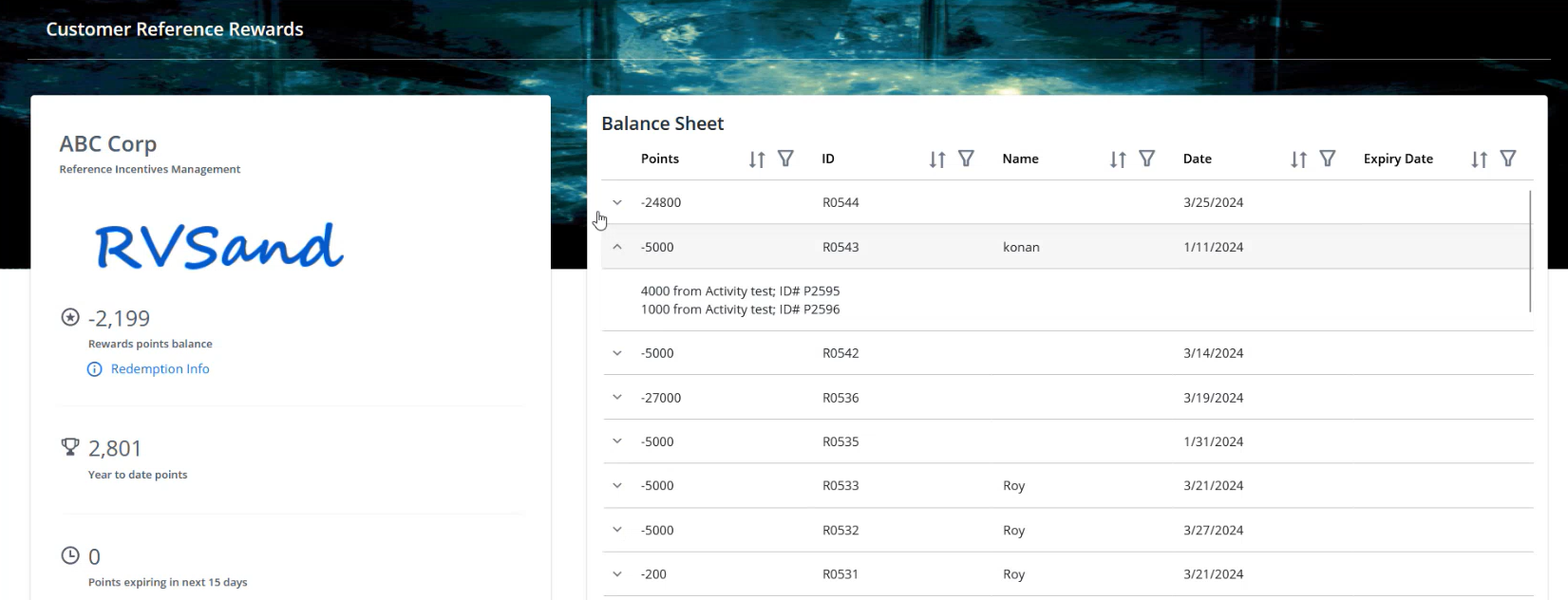The width and height of the screenshot is (1568, 600).
Task: Click the 3/27/2024 date cell
Action: point(1213,531)
